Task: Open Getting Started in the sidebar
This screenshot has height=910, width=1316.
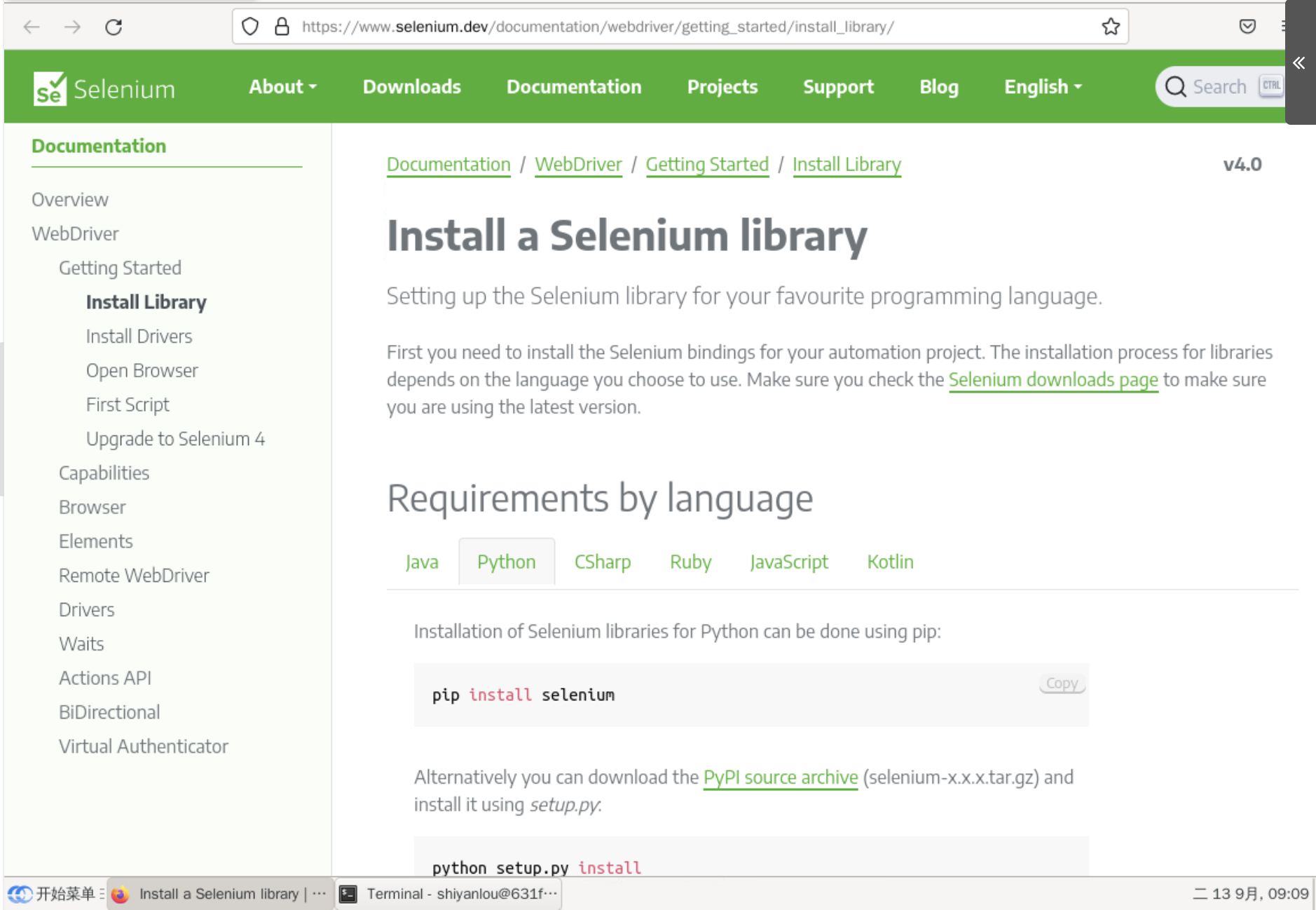Action: click(120, 269)
